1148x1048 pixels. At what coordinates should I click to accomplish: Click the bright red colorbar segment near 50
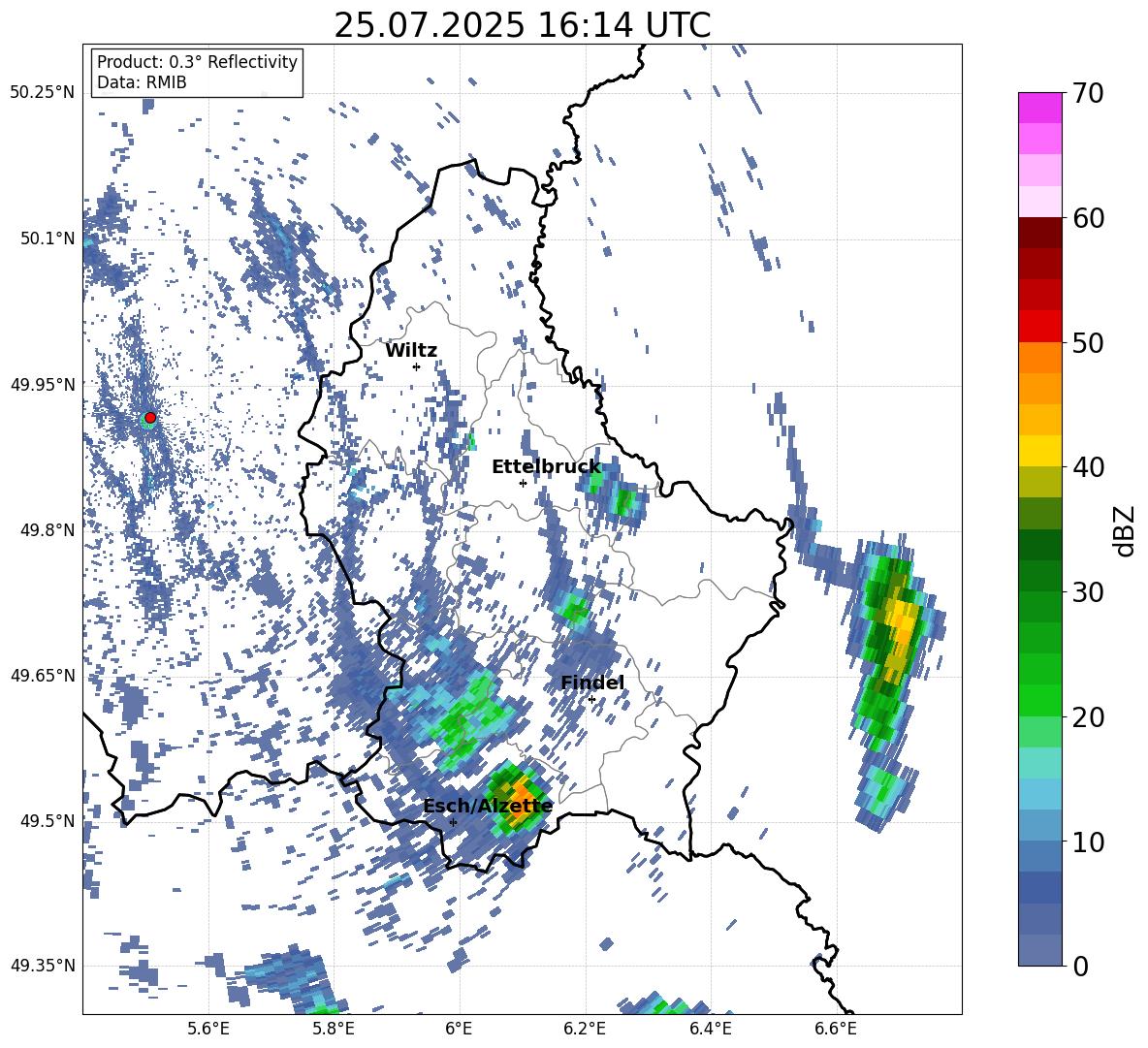pyautogui.click(x=1039, y=327)
